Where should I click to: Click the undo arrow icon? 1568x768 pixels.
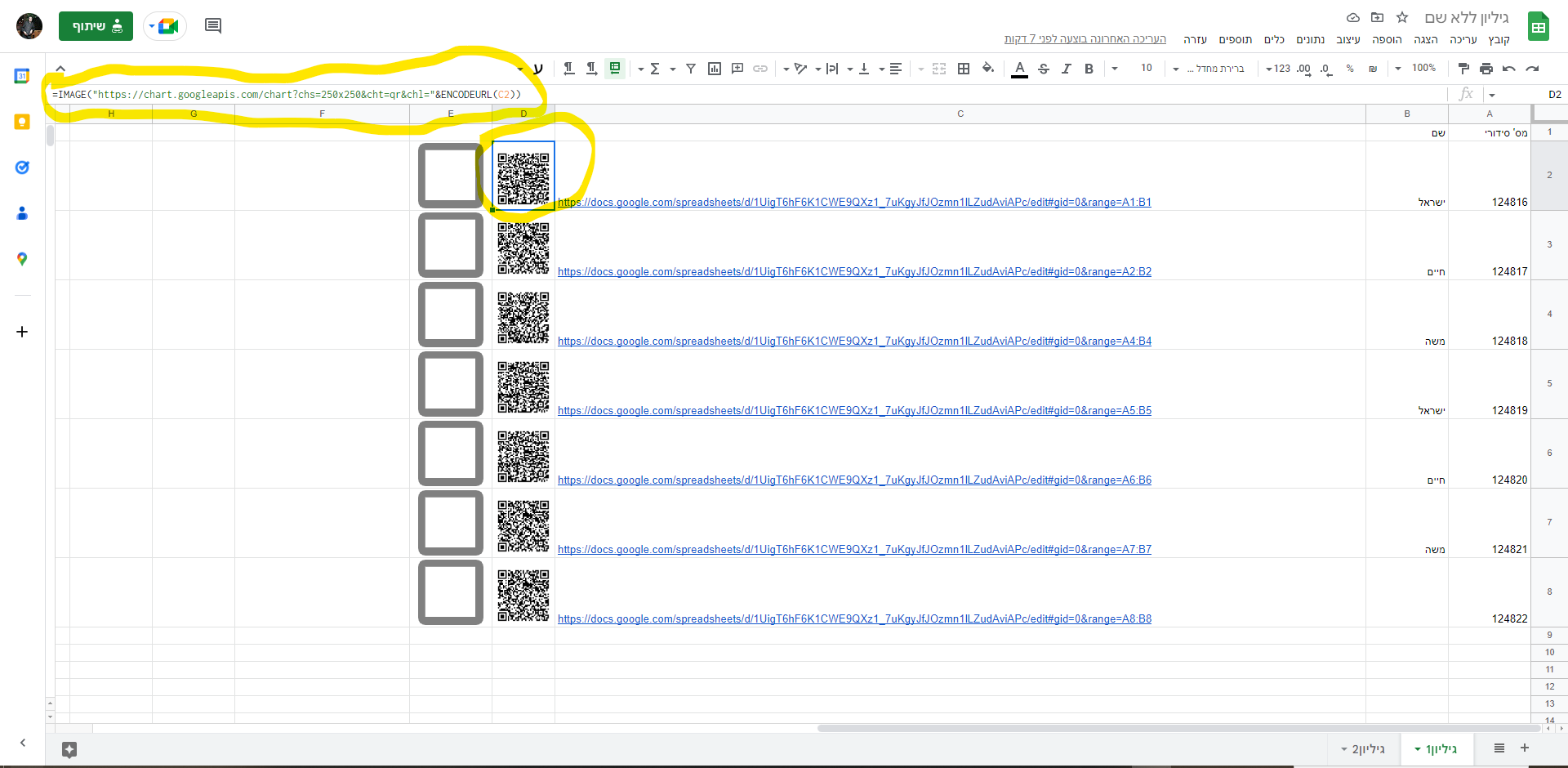coord(1509,69)
